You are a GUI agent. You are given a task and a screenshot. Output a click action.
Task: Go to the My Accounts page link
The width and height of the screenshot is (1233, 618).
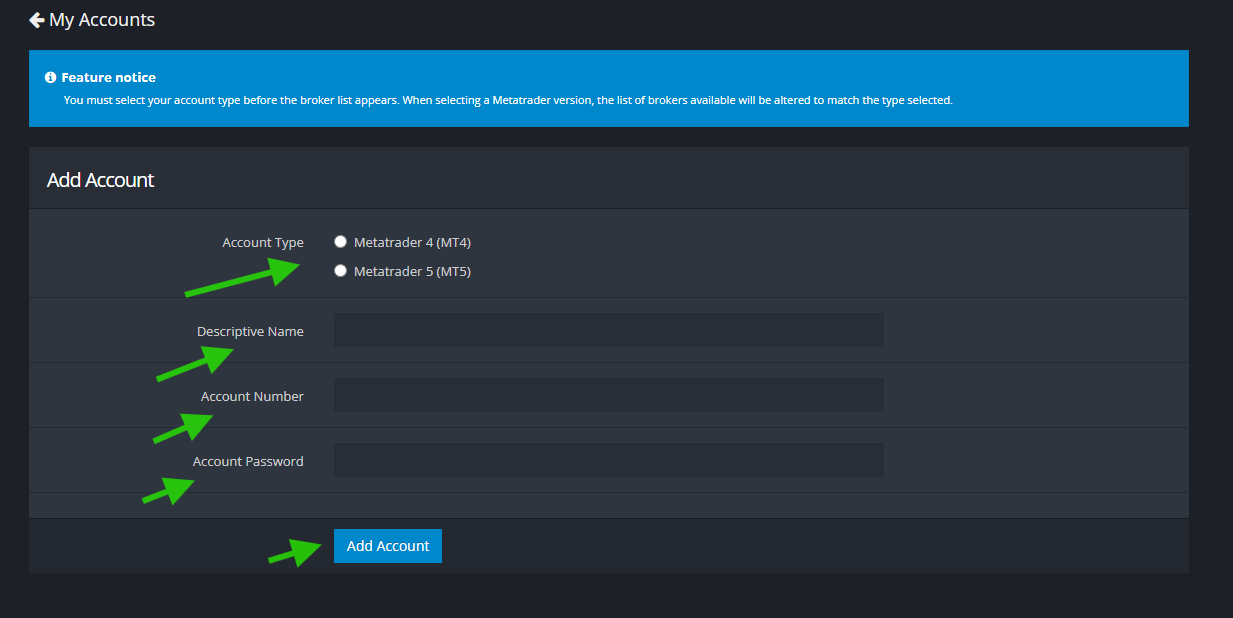[101, 20]
